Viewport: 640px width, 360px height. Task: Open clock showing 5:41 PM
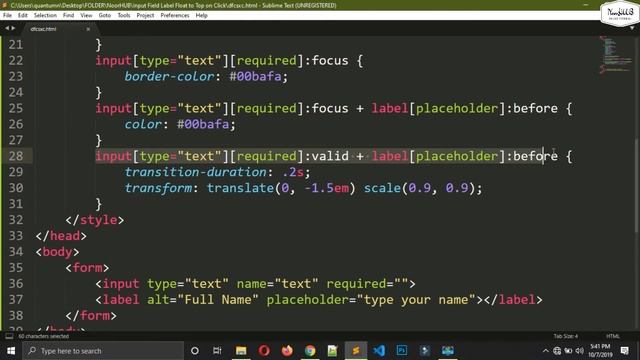[x=600, y=351]
